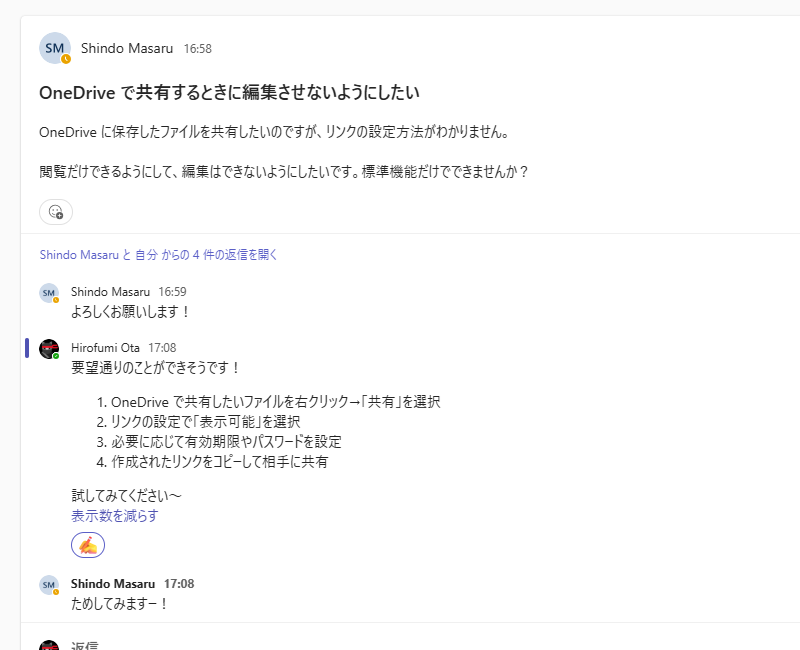This screenshot has height=650, width=800.
Task: Click the 17:08 timestamp beside Hirofumi Ota
Action: (x=162, y=348)
